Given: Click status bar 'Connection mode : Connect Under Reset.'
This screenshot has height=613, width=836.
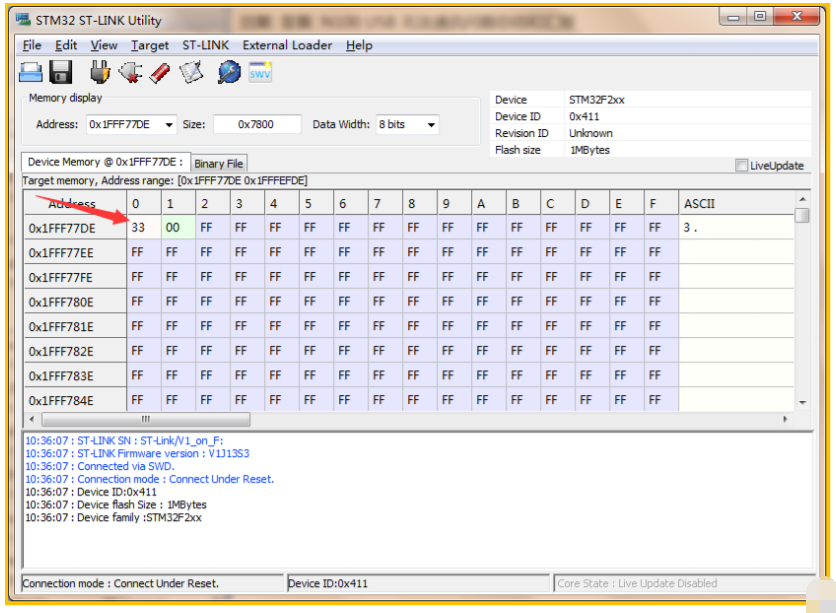Looking at the screenshot, I should [x=152, y=584].
